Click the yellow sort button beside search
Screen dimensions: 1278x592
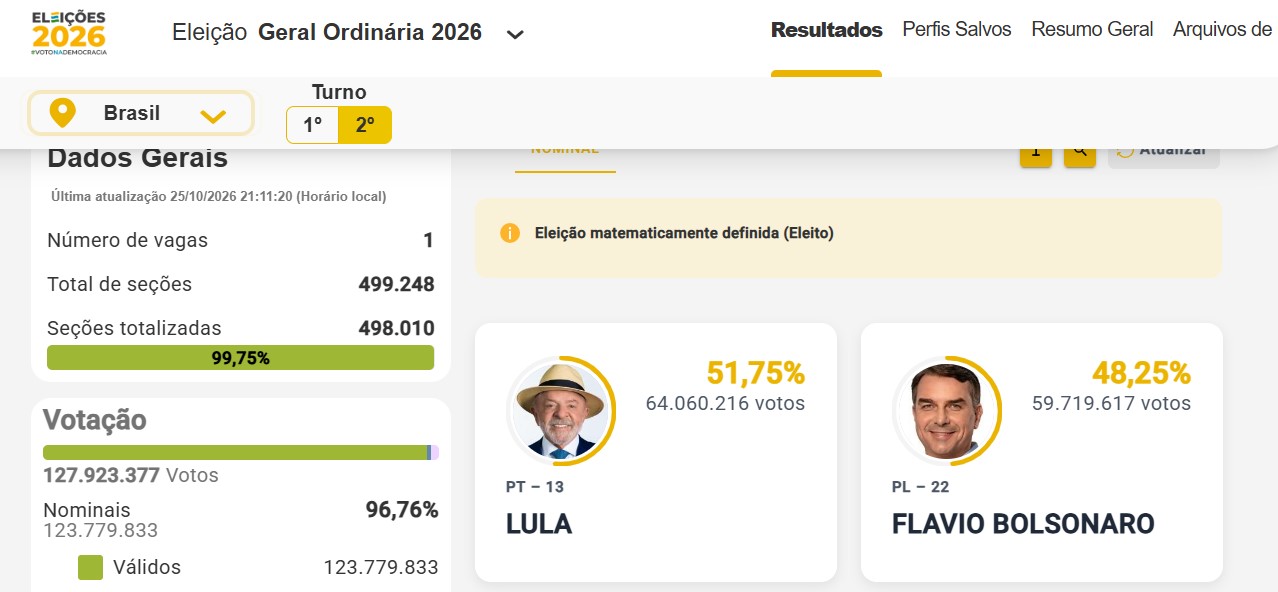(1036, 151)
